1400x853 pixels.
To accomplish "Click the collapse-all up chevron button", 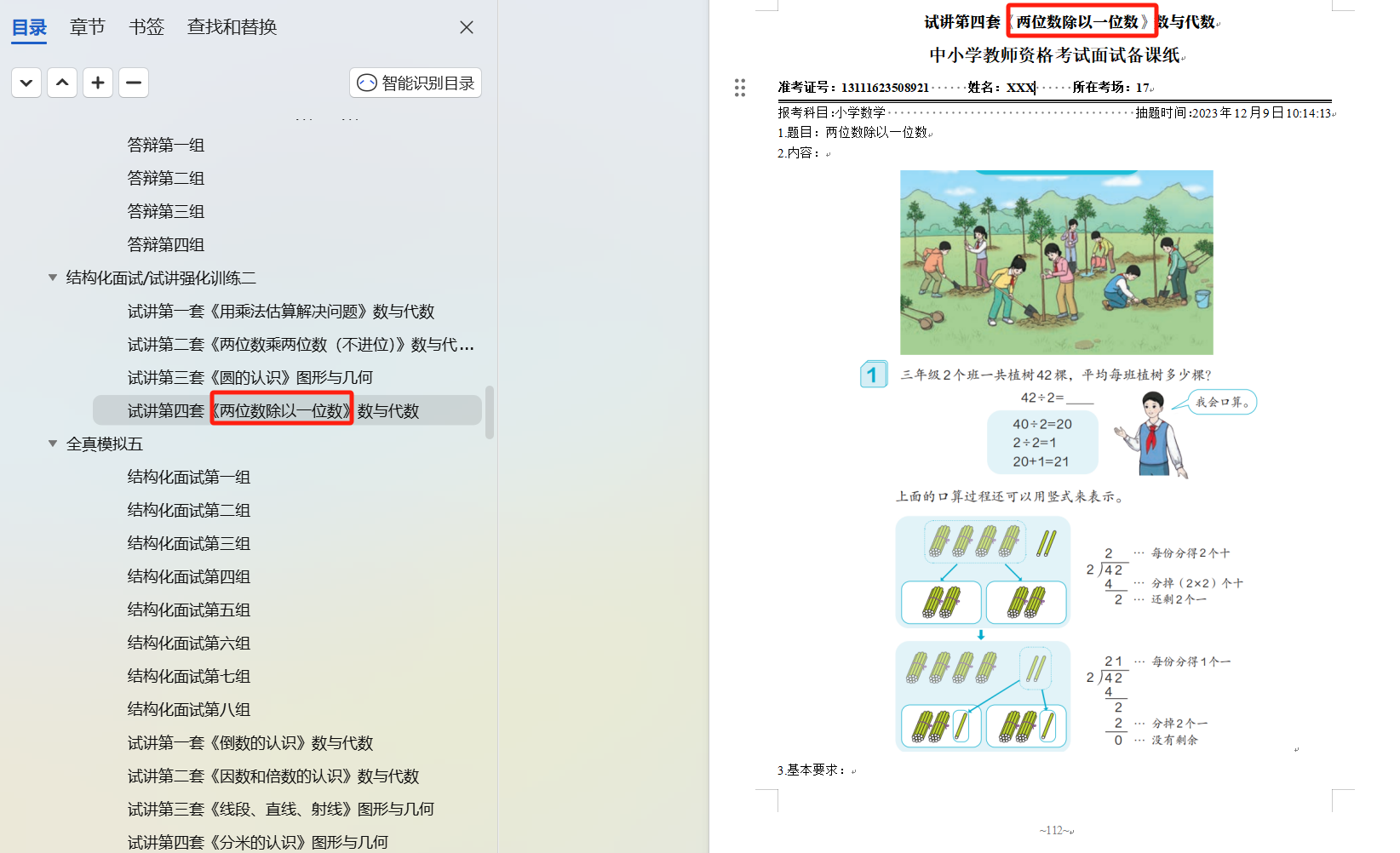I will pyautogui.click(x=62, y=83).
